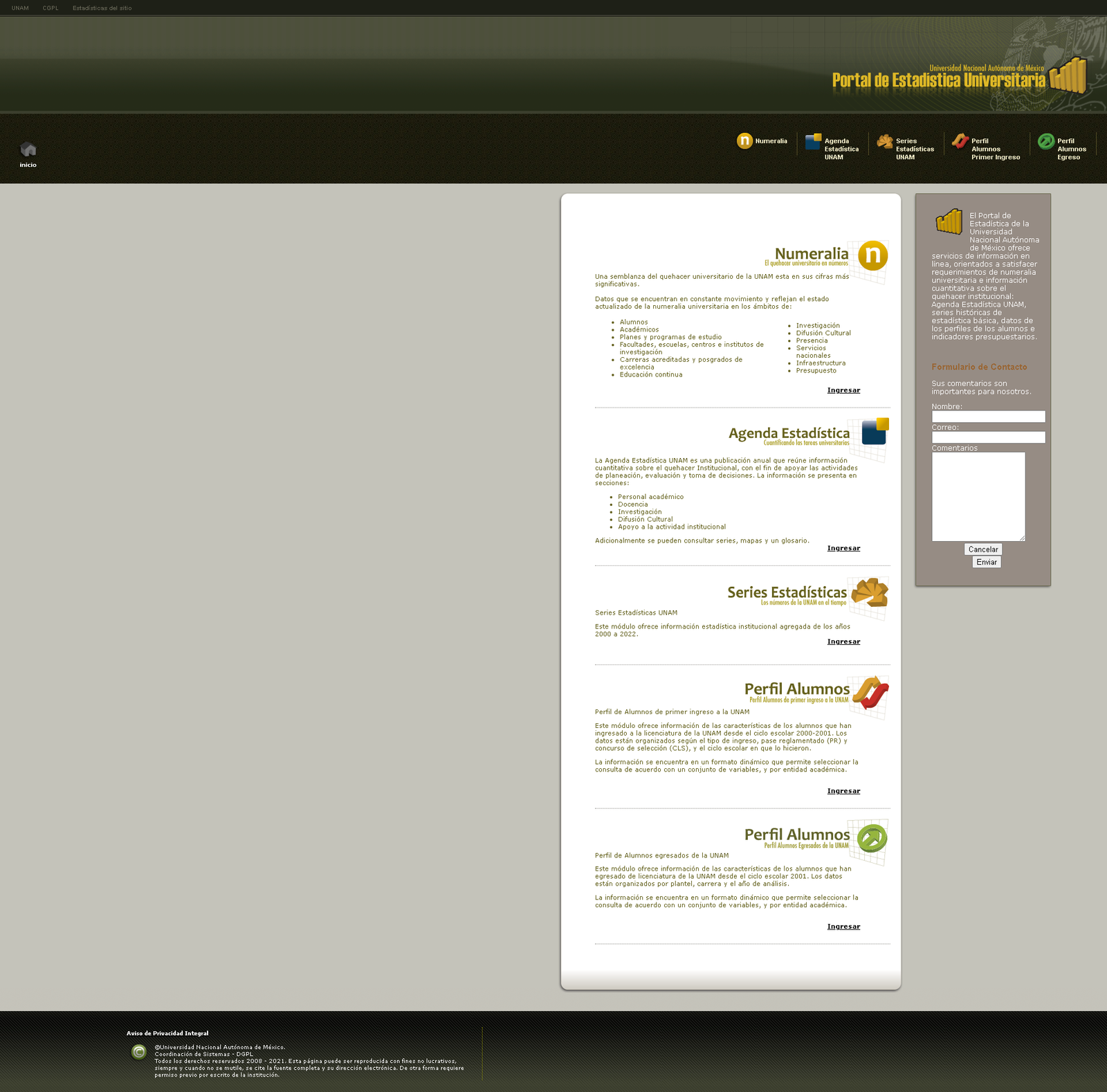Click the inicio home icon
1107x1092 pixels.
[28, 150]
